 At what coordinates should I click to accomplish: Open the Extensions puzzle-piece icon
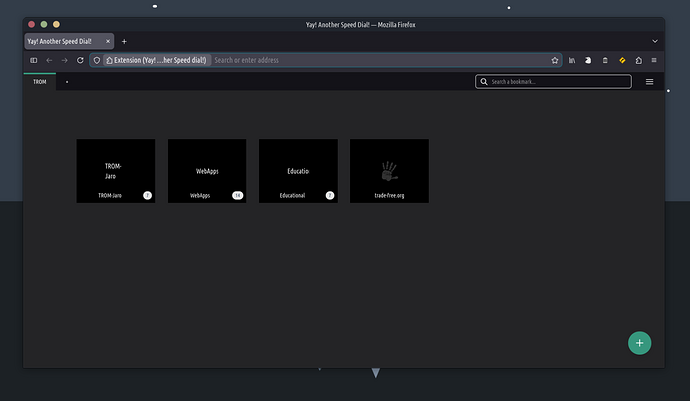pyautogui.click(x=638, y=60)
